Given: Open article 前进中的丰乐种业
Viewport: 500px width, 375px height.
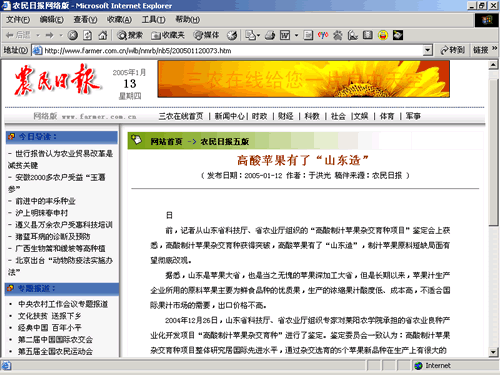Looking at the screenshot, I should 45,201.
